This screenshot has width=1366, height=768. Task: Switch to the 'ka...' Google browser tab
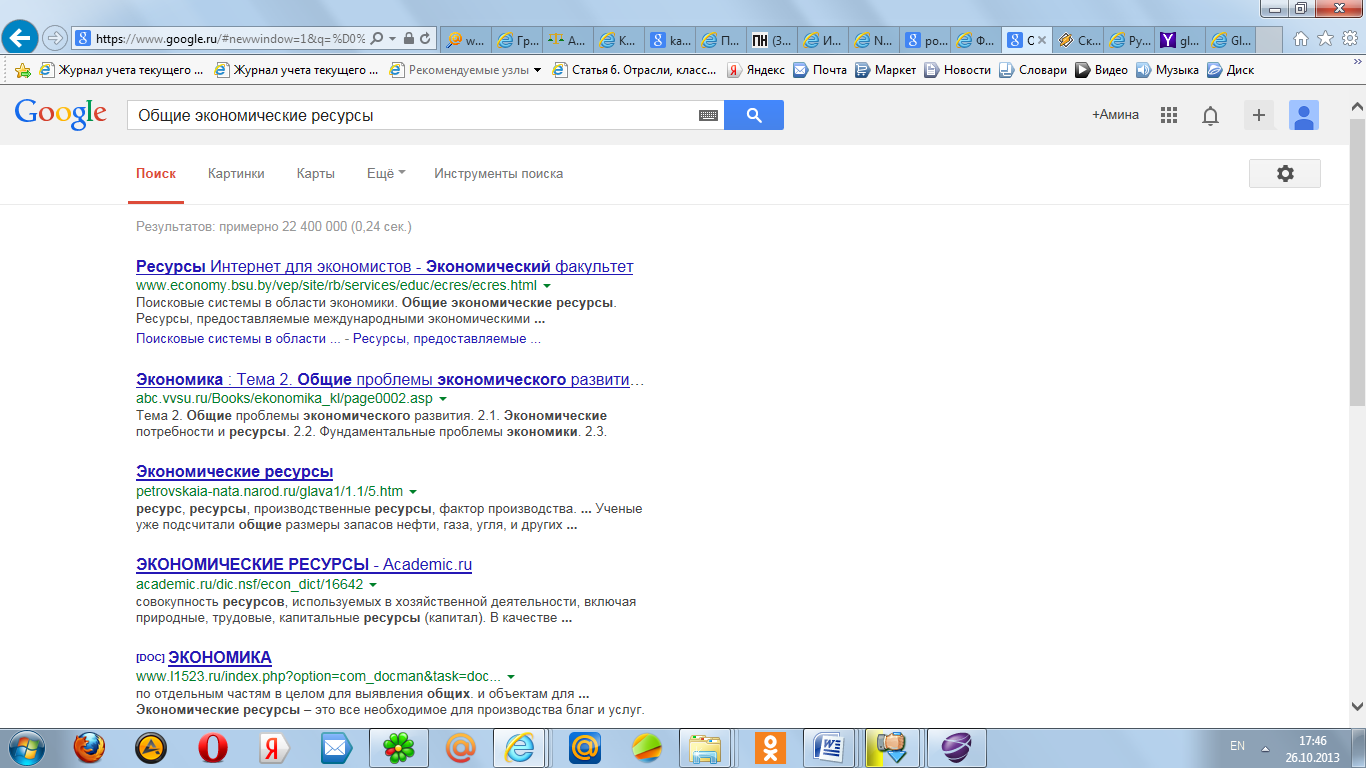point(671,40)
